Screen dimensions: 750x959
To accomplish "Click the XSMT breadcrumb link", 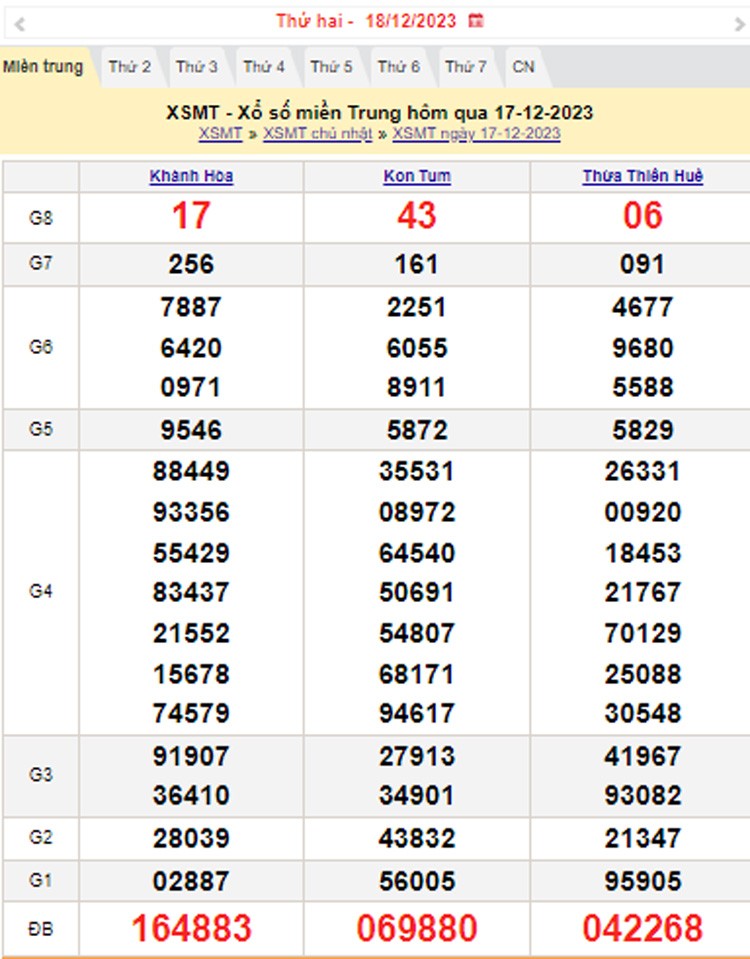I will [220, 133].
